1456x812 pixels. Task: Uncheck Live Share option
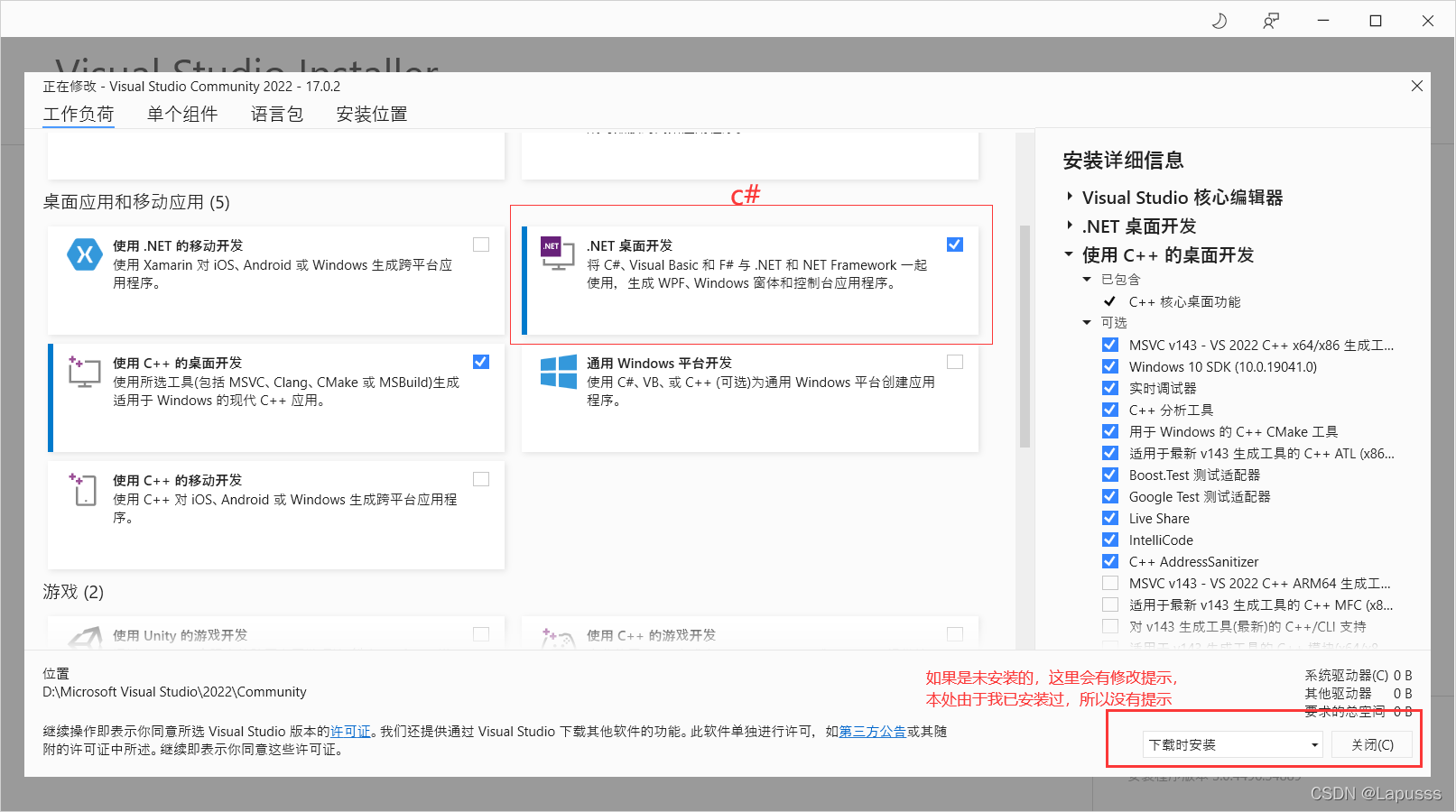1110,518
